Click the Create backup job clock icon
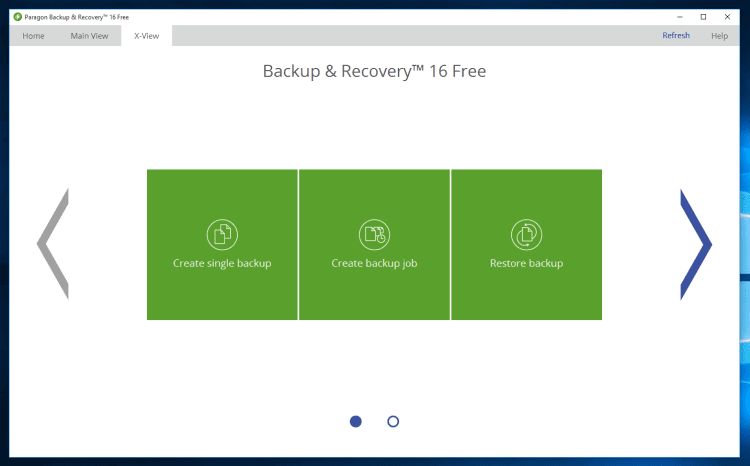The width and height of the screenshot is (750, 466). (x=374, y=235)
